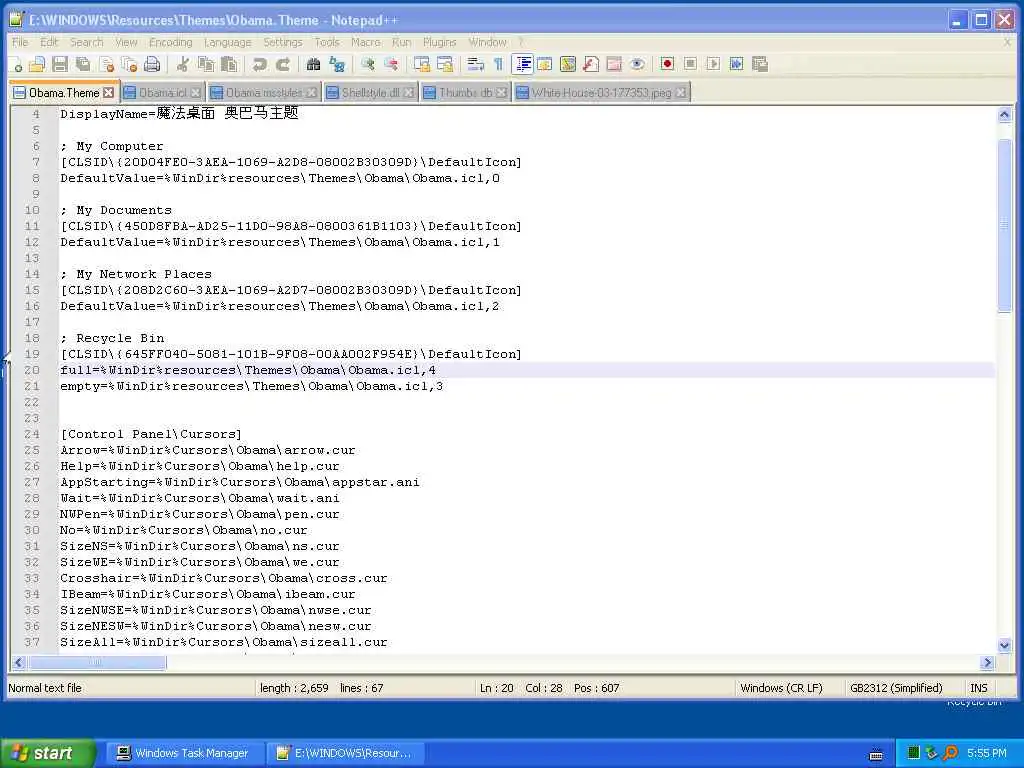This screenshot has height=768, width=1024.
Task: Click the Zoom Out toolbar icon
Action: (391, 64)
